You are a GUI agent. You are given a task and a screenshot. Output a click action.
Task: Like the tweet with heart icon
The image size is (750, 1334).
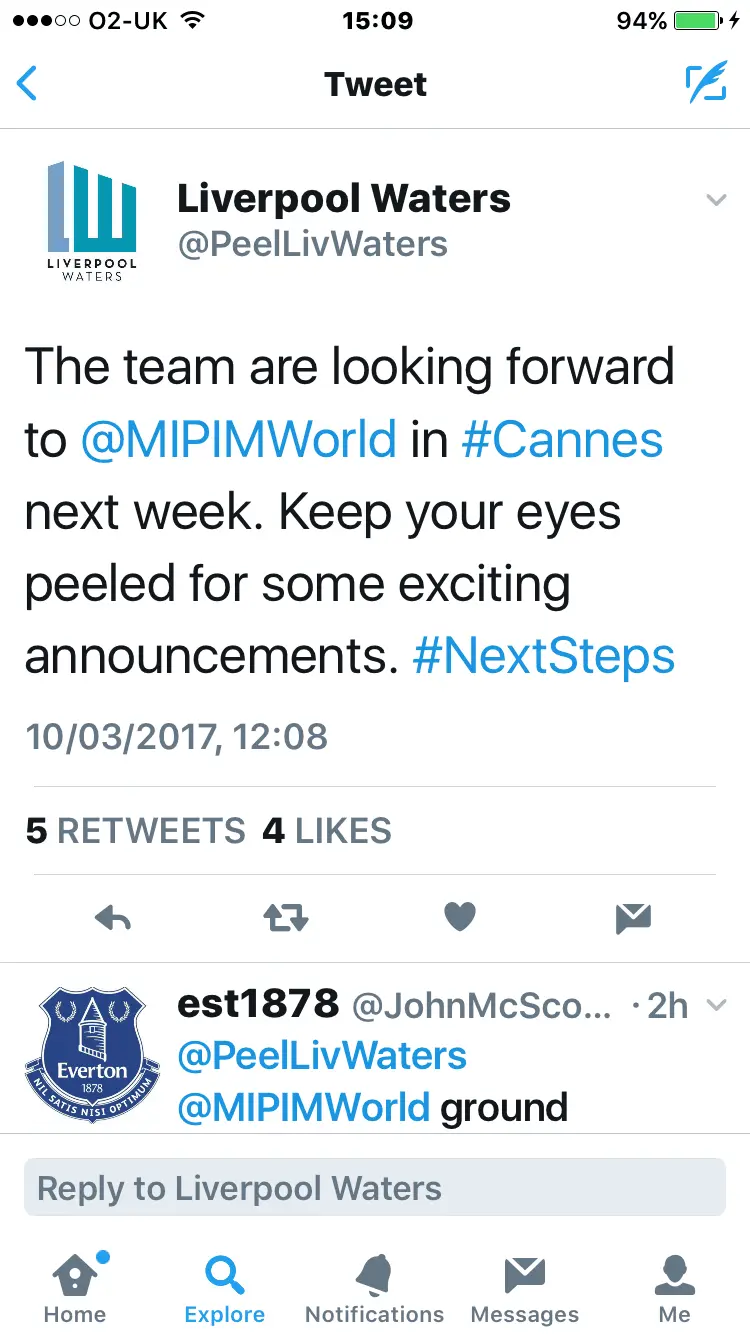tap(459, 916)
